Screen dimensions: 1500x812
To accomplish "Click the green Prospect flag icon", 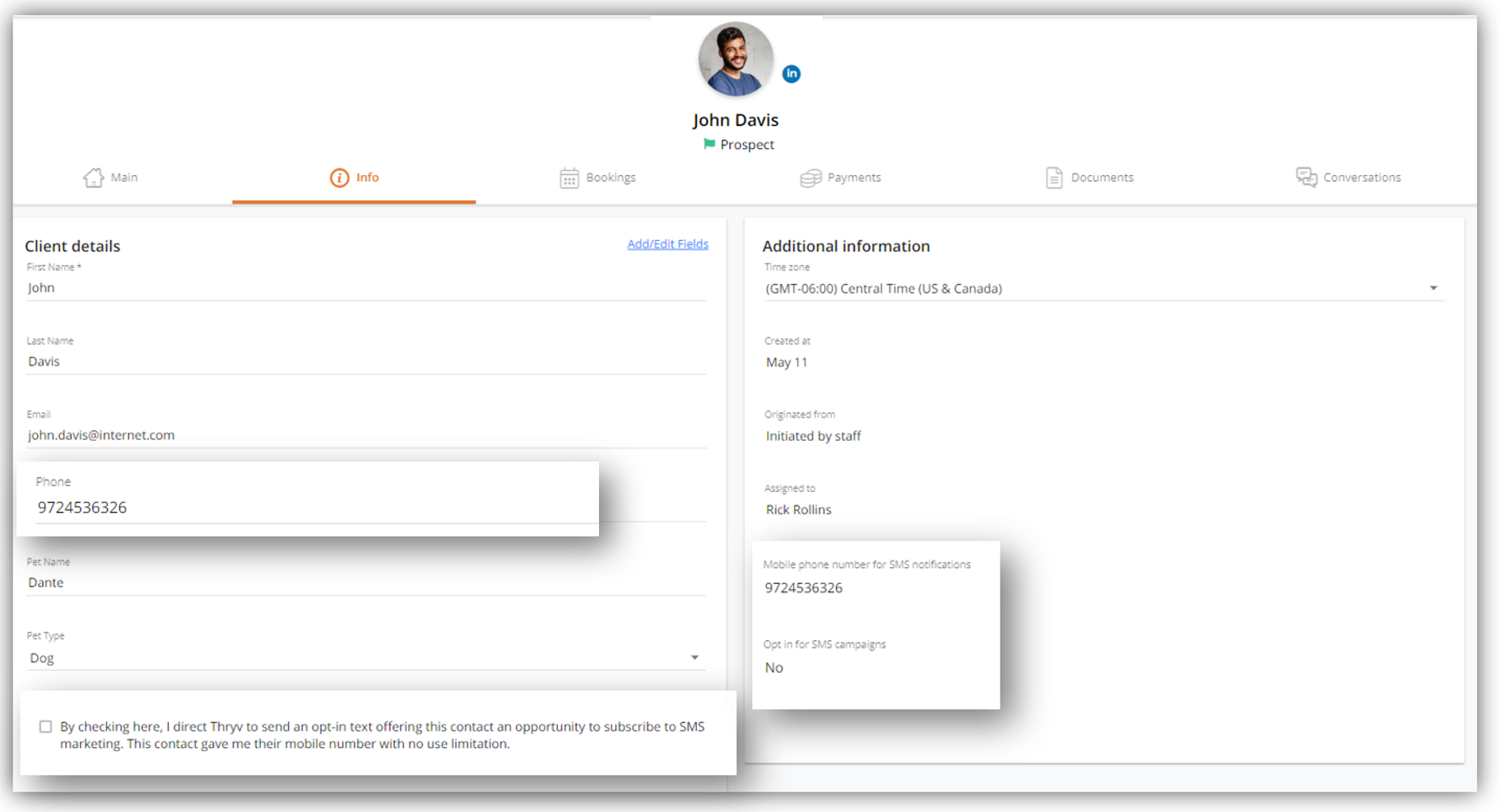I will [x=709, y=144].
